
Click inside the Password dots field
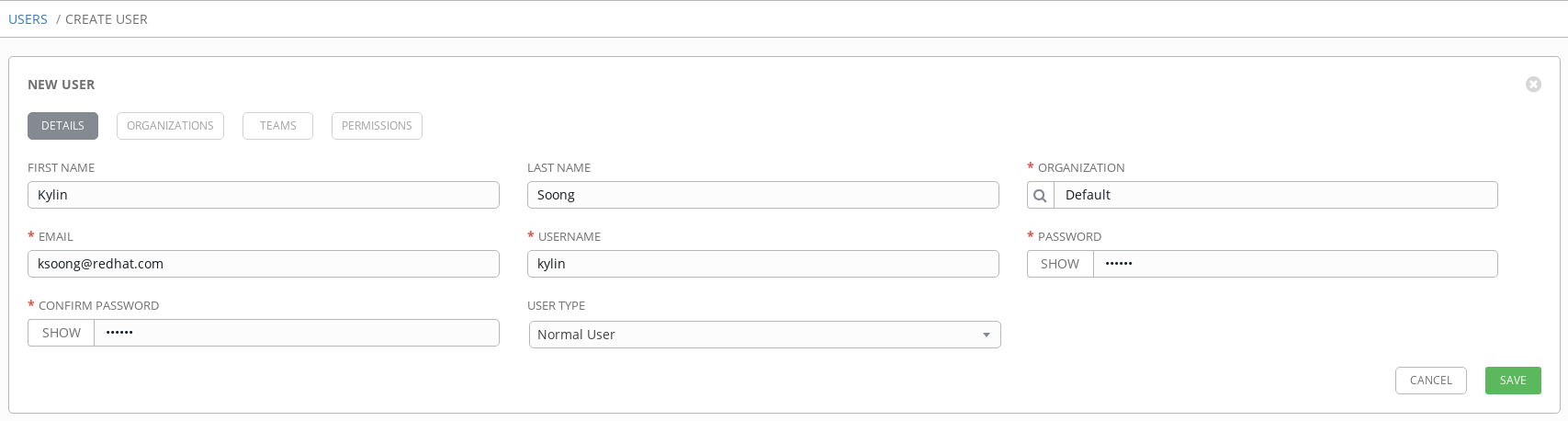pyautogui.click(x=1295, y=264)
